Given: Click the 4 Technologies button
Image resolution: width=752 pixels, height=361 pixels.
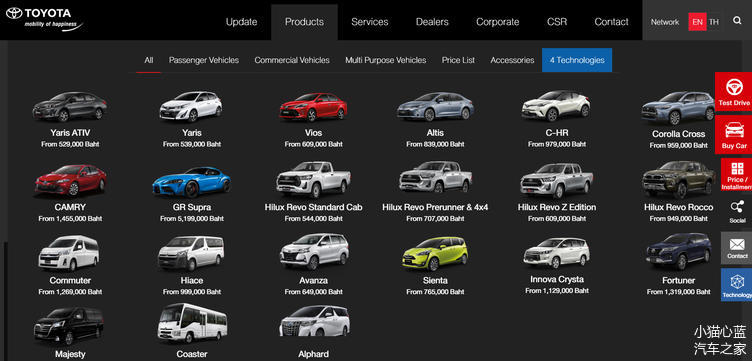Looking at the screenshot, I should coord(577,60).
